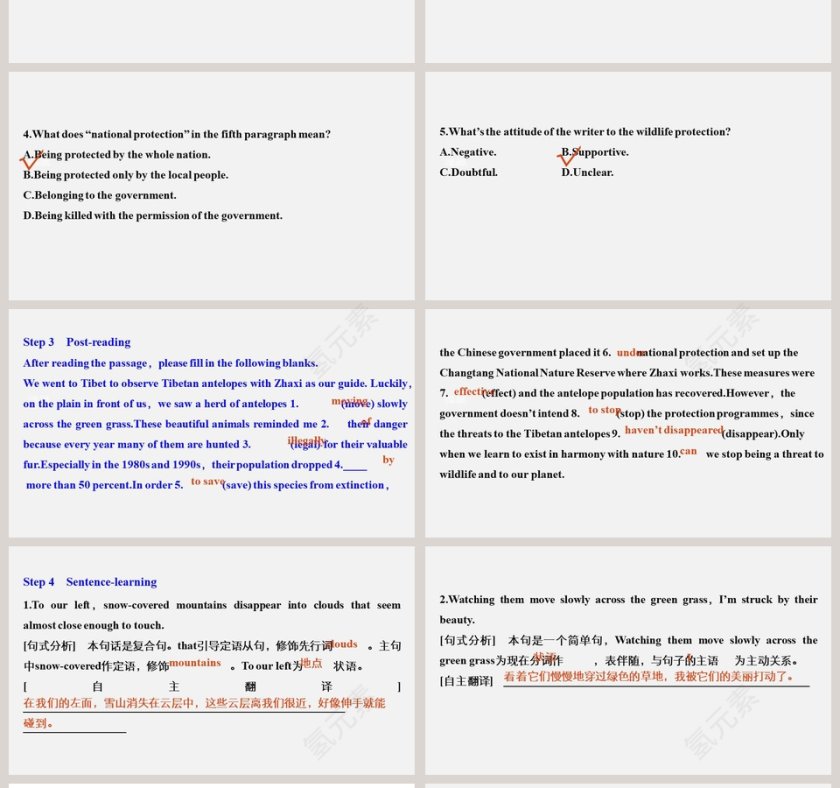Click the red checkmark beside option A 'Being protected by the whole nation'
840x788 pixels.
[x=31, y=159]
